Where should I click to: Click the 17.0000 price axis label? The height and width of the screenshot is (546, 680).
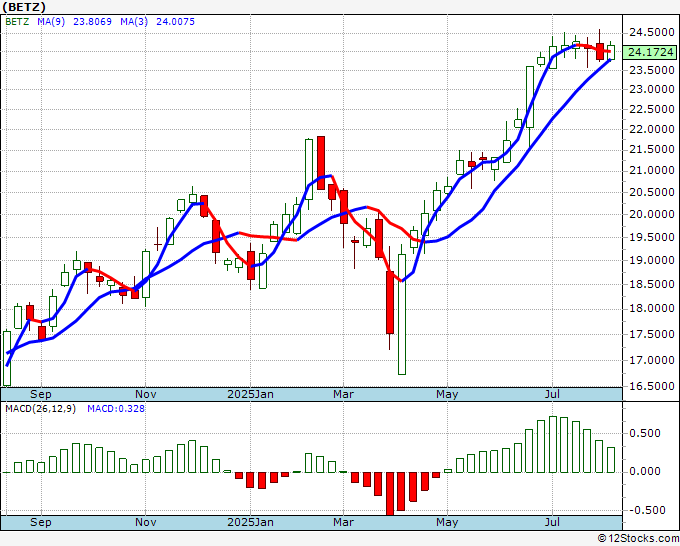tap(652, 360)
